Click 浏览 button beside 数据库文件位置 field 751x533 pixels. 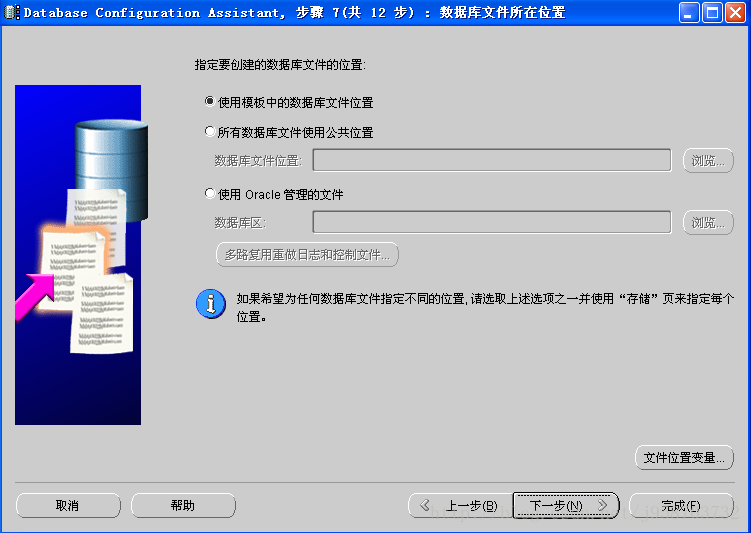[x=708, y=160]
